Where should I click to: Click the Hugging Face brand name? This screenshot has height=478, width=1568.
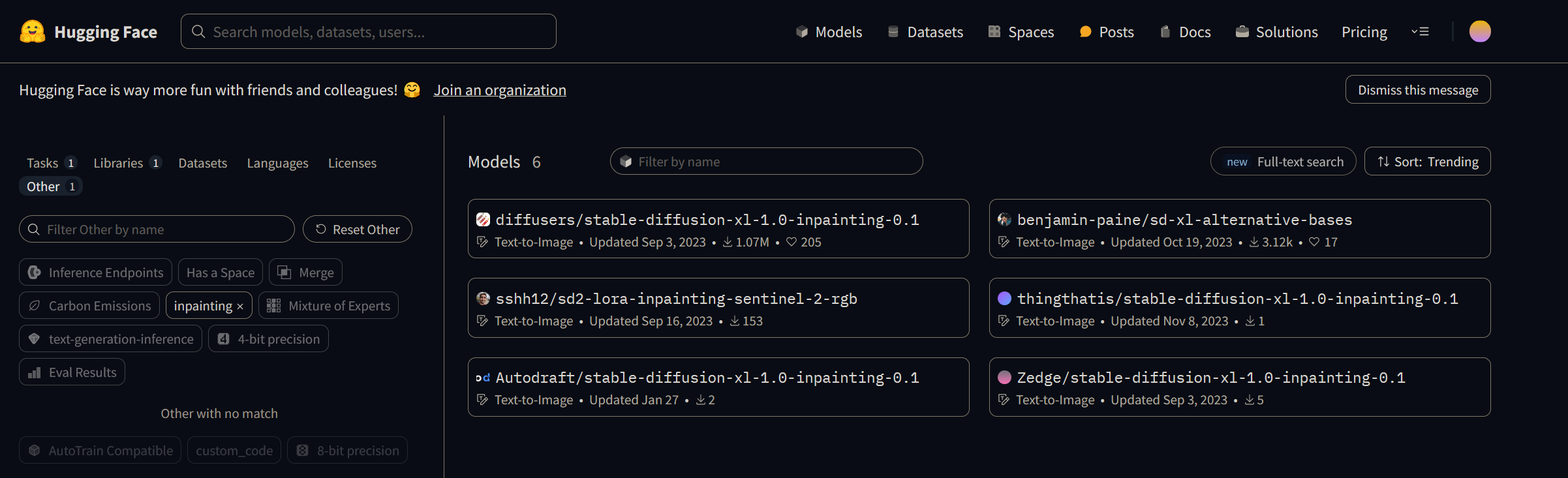pos(106,32)
